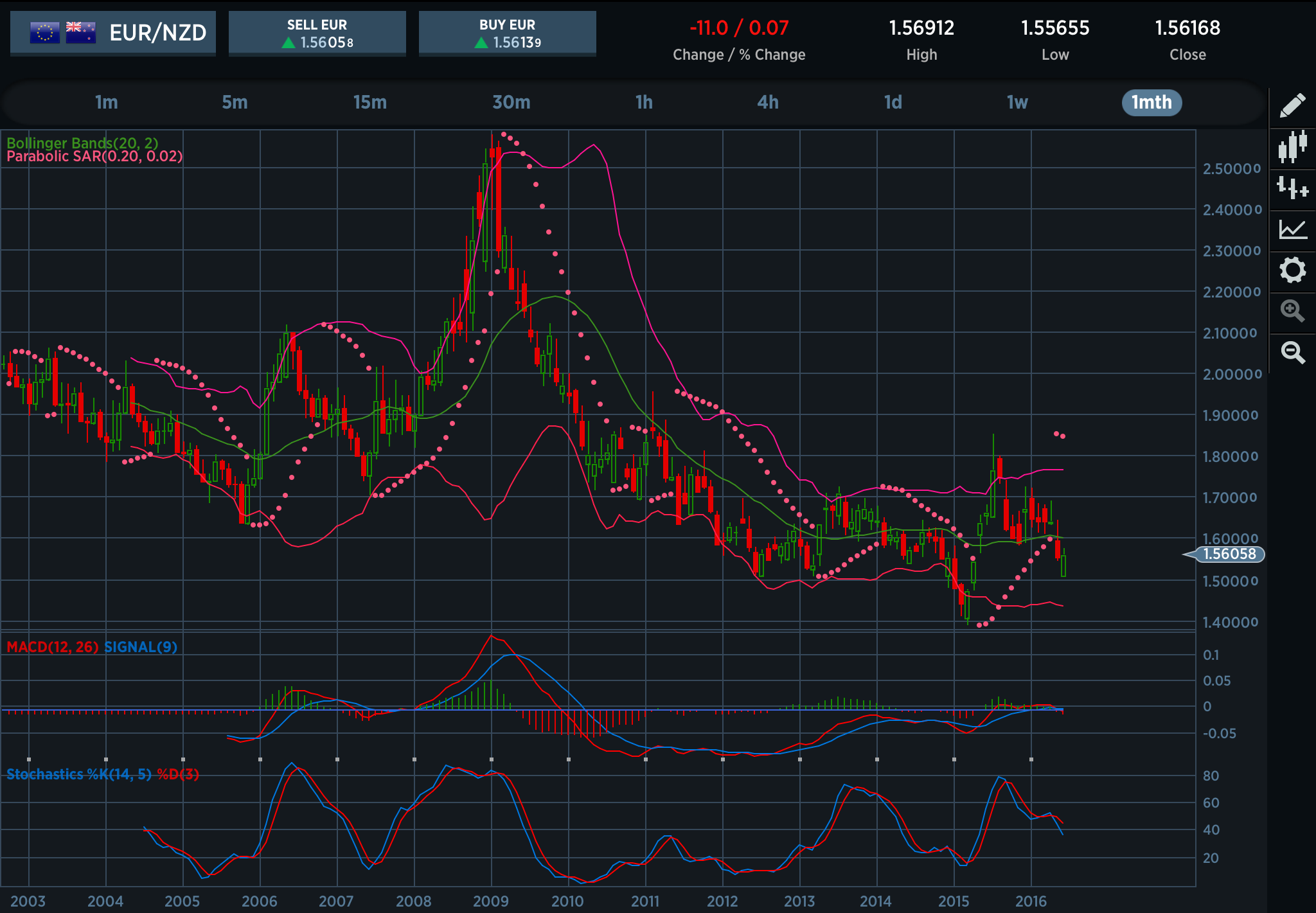Click the 2016 label on time axis
Image resolution: width=1316 pixels, height=913 pixels.
[x=1031, y=901]
